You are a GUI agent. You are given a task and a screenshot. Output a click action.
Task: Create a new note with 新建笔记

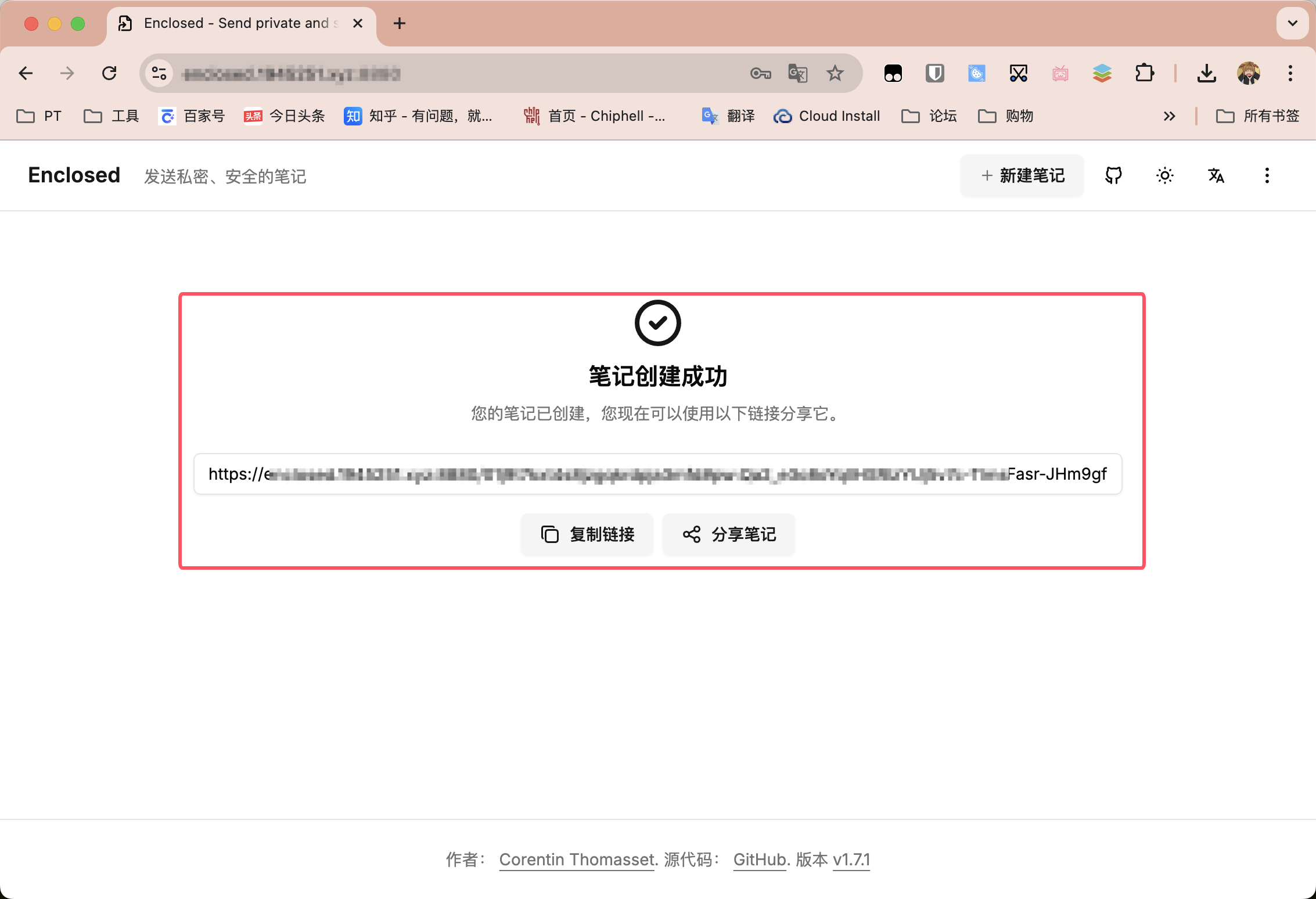point(1022,175)
